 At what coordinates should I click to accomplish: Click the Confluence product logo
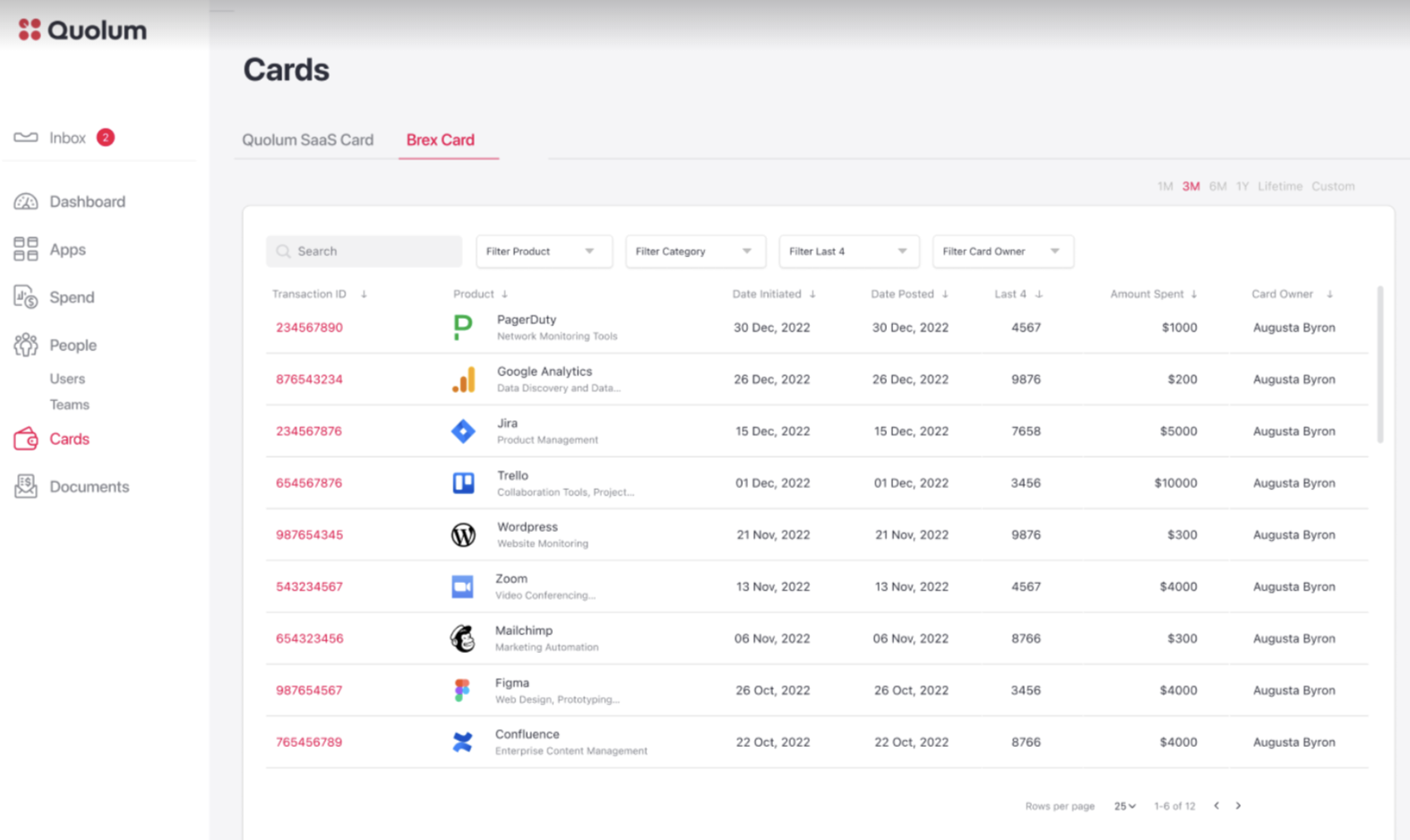click(462, 742)
